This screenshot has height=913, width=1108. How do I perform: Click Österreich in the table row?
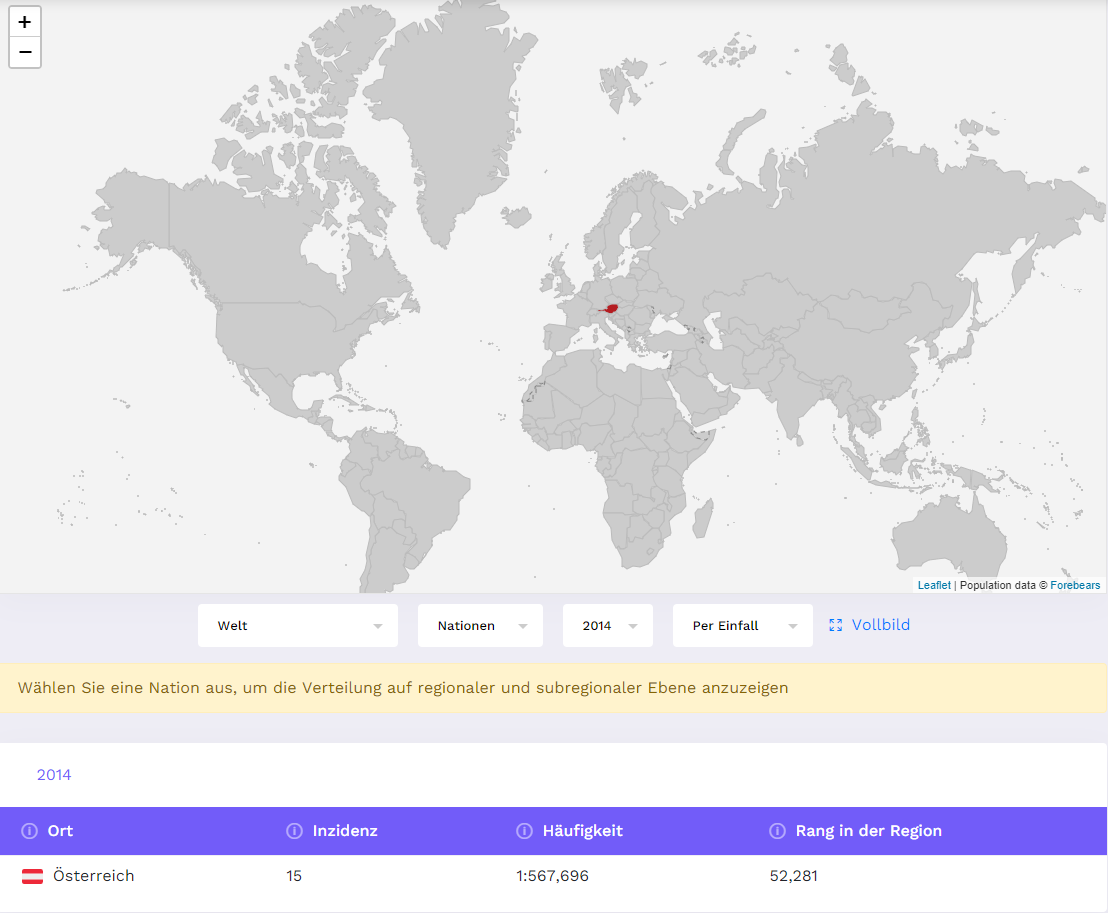pyautogui.click(x=93, y=876)
